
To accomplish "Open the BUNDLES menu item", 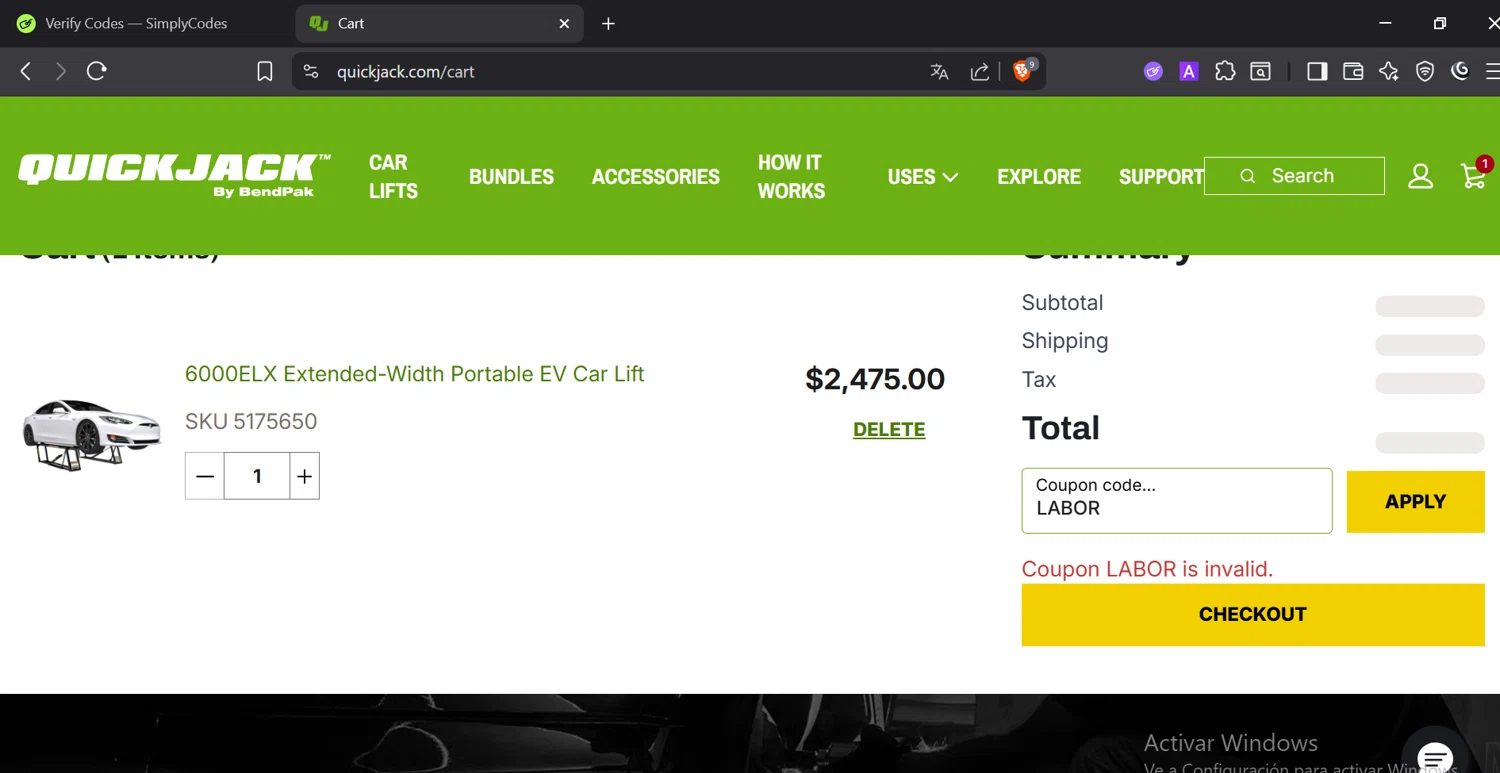I will [x=511, y=176].
